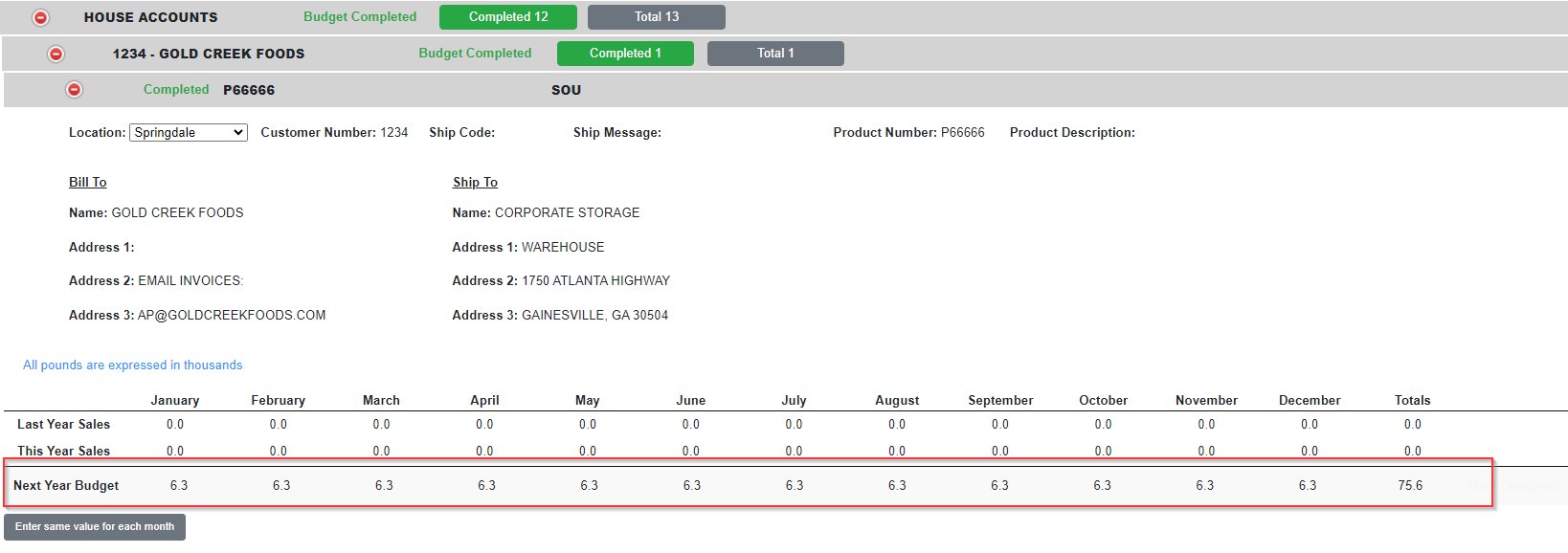Click the HOUSE ACCOUNTS header label

click(150, 17)
